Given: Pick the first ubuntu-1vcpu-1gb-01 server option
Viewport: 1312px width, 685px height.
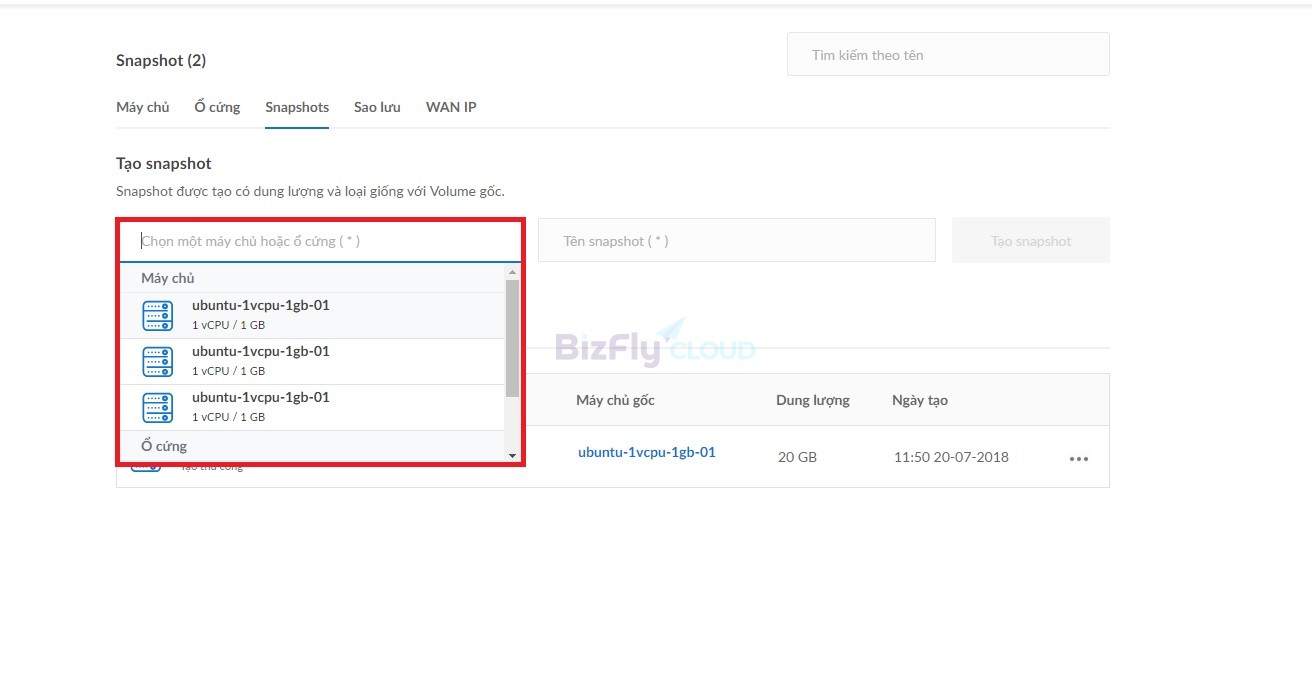Looking at the screenshot, I should (312, 315).
